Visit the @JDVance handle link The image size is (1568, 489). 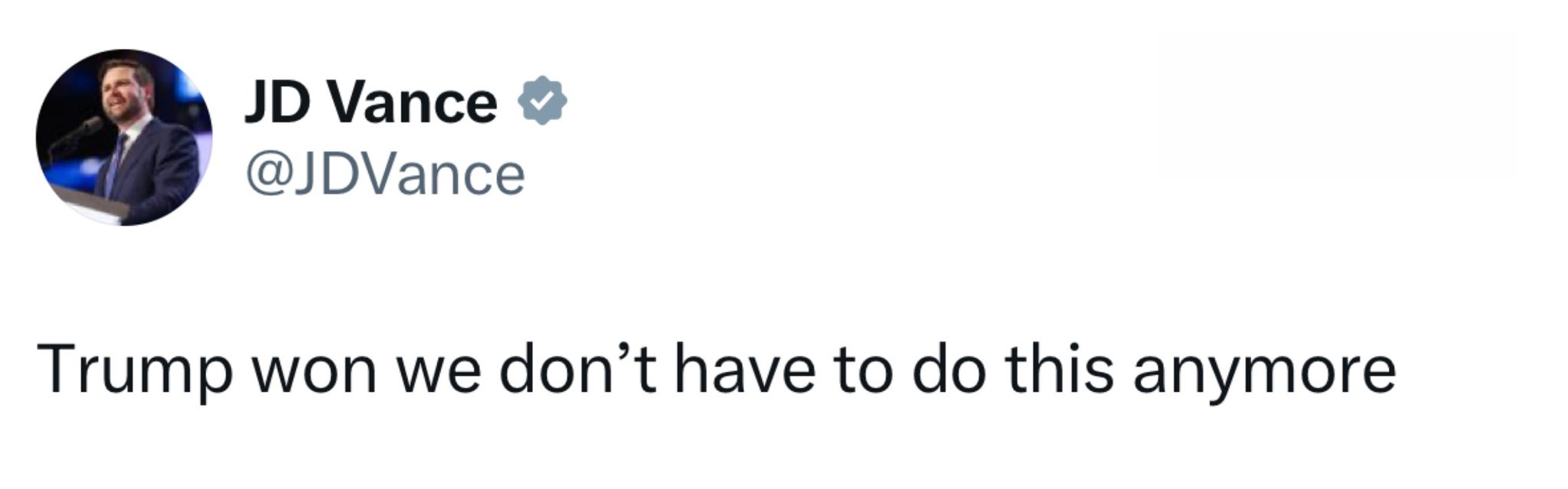[385, 175]
